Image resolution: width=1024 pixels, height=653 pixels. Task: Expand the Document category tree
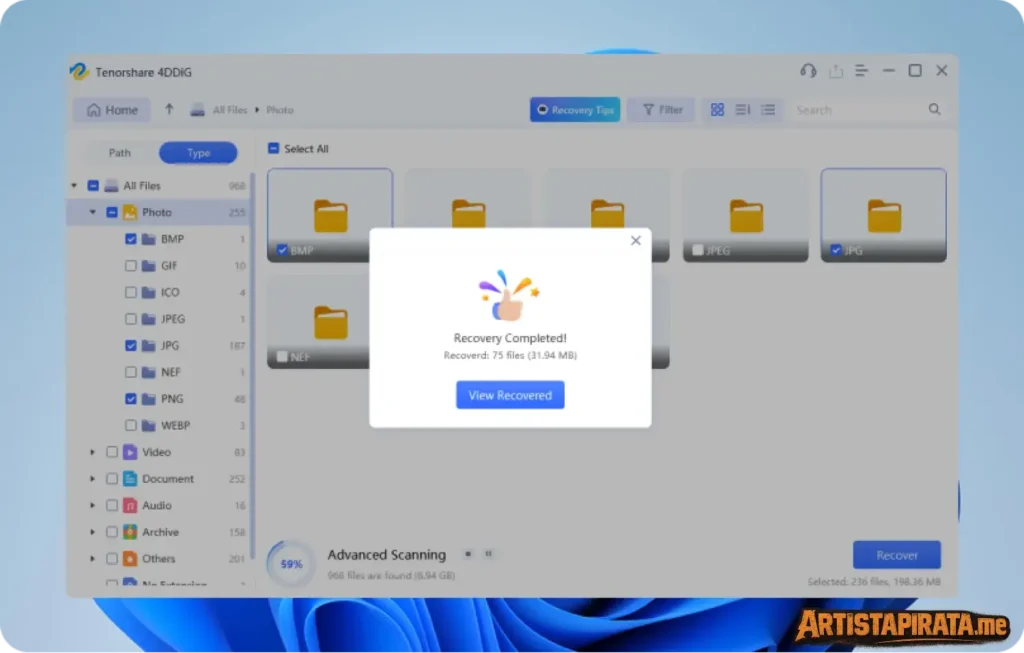(93, 479)
